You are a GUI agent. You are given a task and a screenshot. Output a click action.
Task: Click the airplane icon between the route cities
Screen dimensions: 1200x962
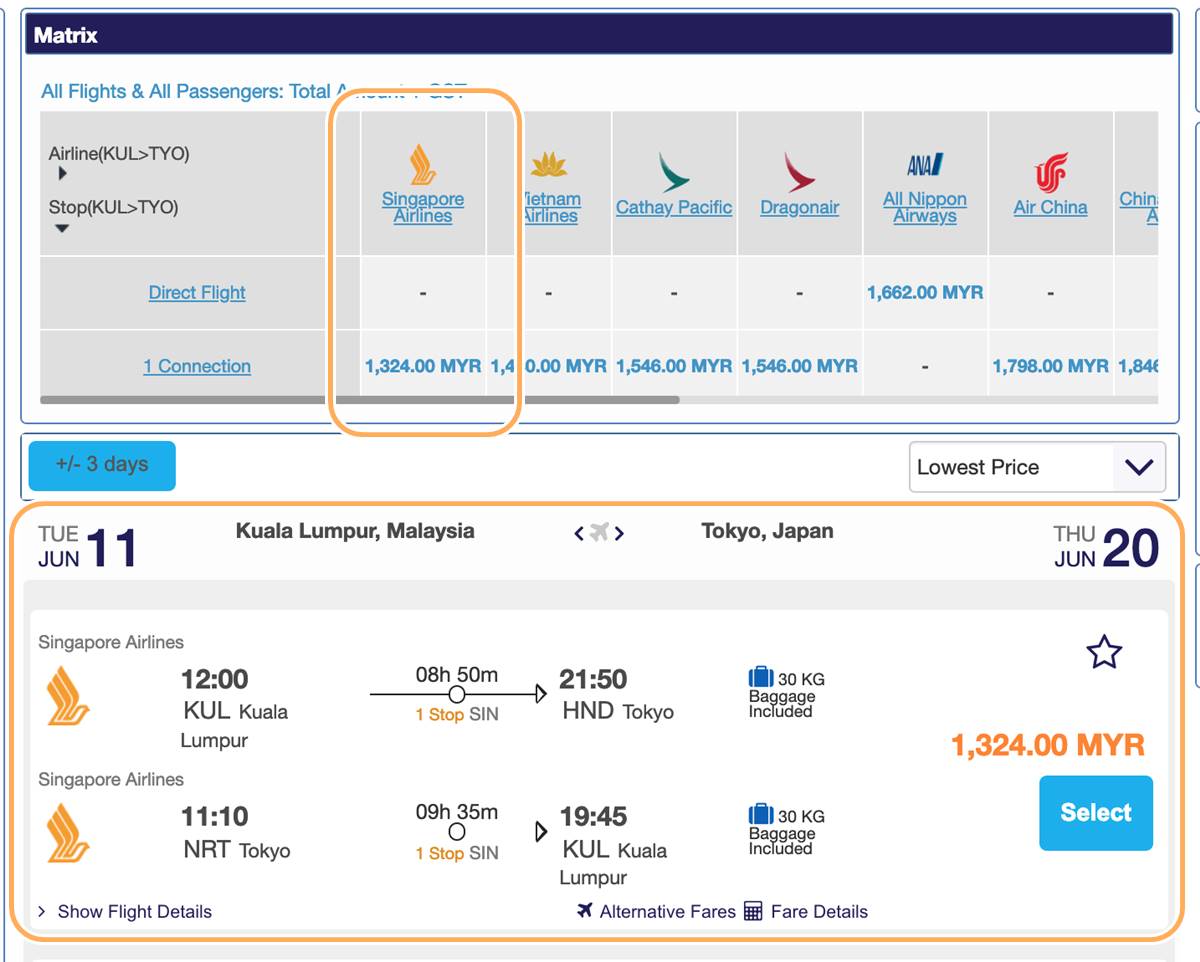click(x=599, y=533)
